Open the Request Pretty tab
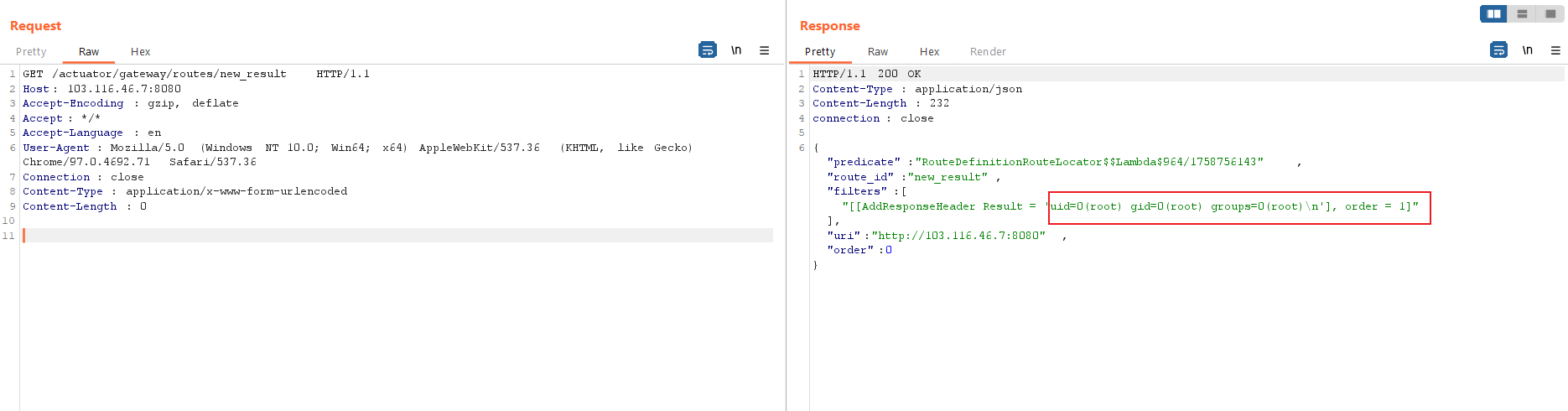Screen dimensions: 1568x411 (x=31, y=52)
